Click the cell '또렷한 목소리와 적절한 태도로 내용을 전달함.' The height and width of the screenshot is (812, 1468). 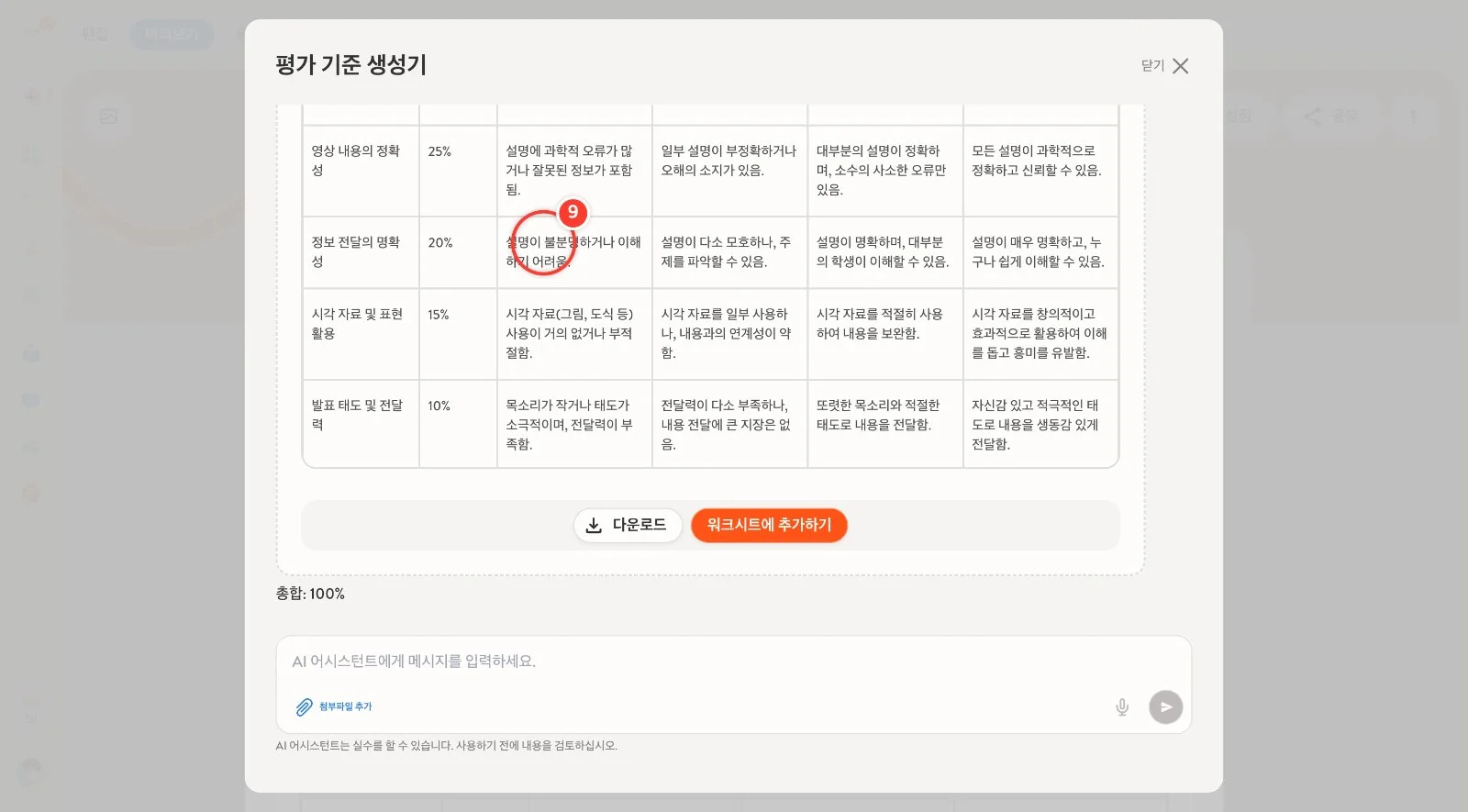point(885,424)
